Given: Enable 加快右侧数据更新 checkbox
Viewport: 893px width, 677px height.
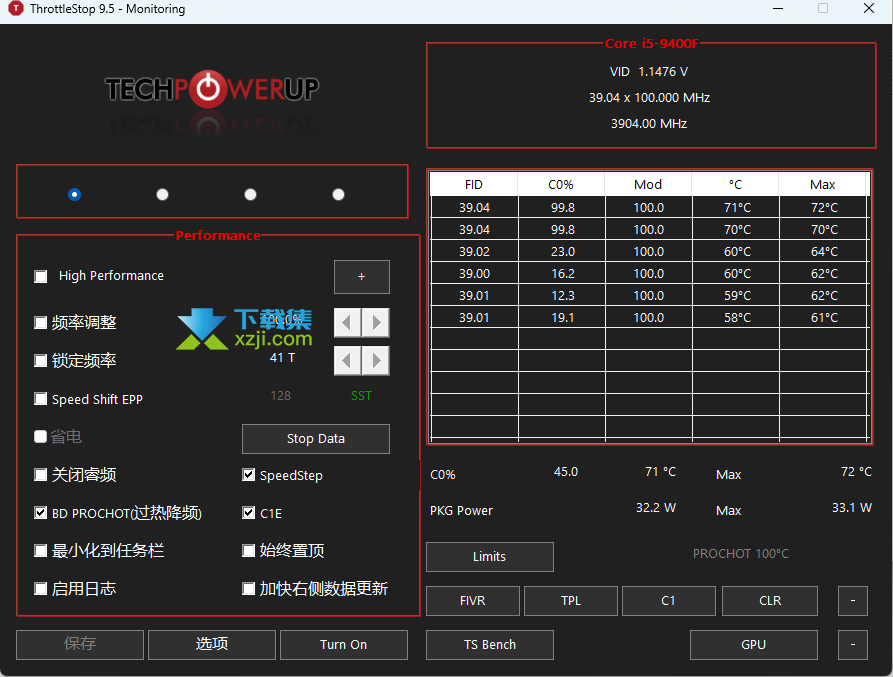Looking at the screenshot, I should point(248,588).
